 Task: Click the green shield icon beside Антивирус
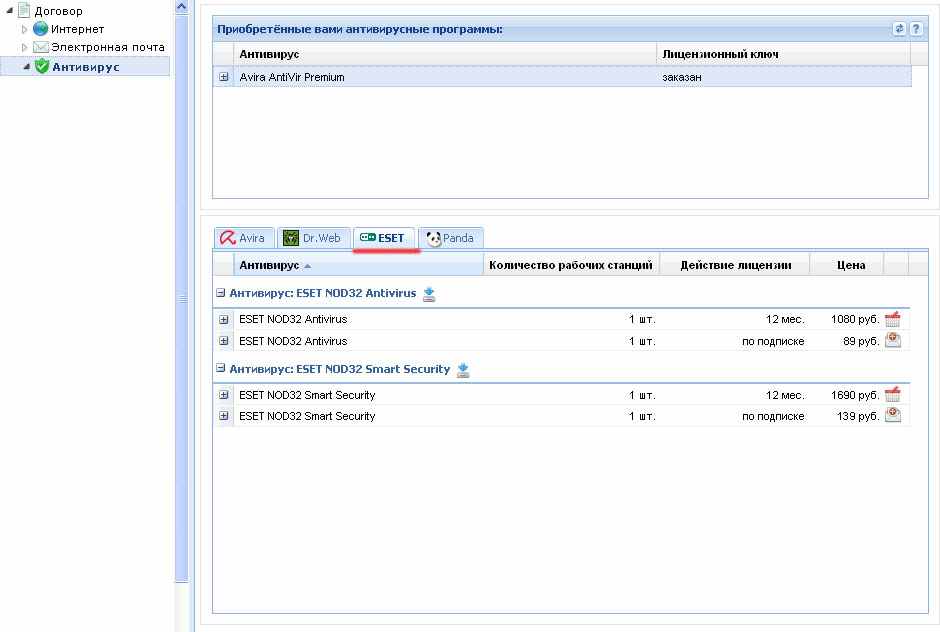click(41, 66)
